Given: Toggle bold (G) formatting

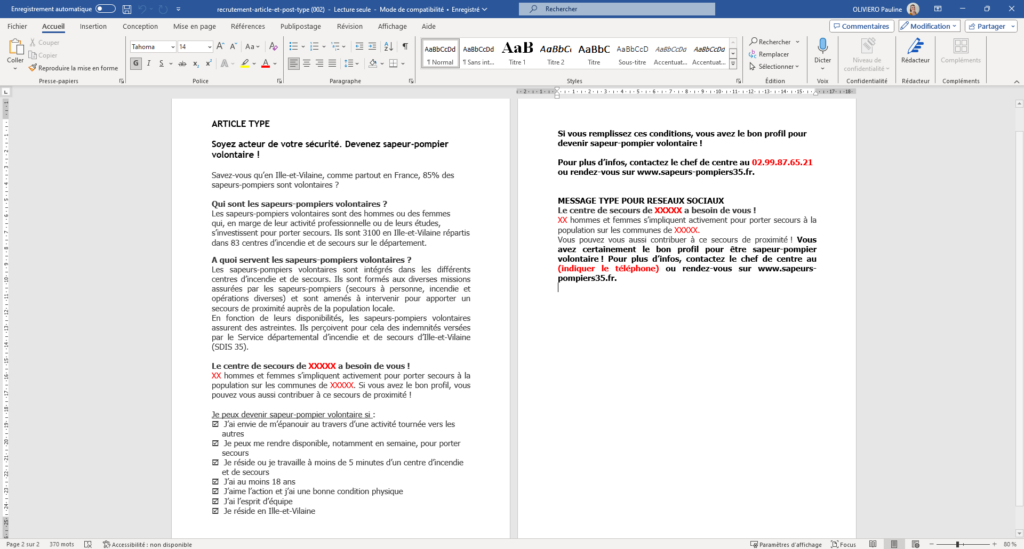Looking at the screenshot, I should pyautogui.click(x=136, y=64).
